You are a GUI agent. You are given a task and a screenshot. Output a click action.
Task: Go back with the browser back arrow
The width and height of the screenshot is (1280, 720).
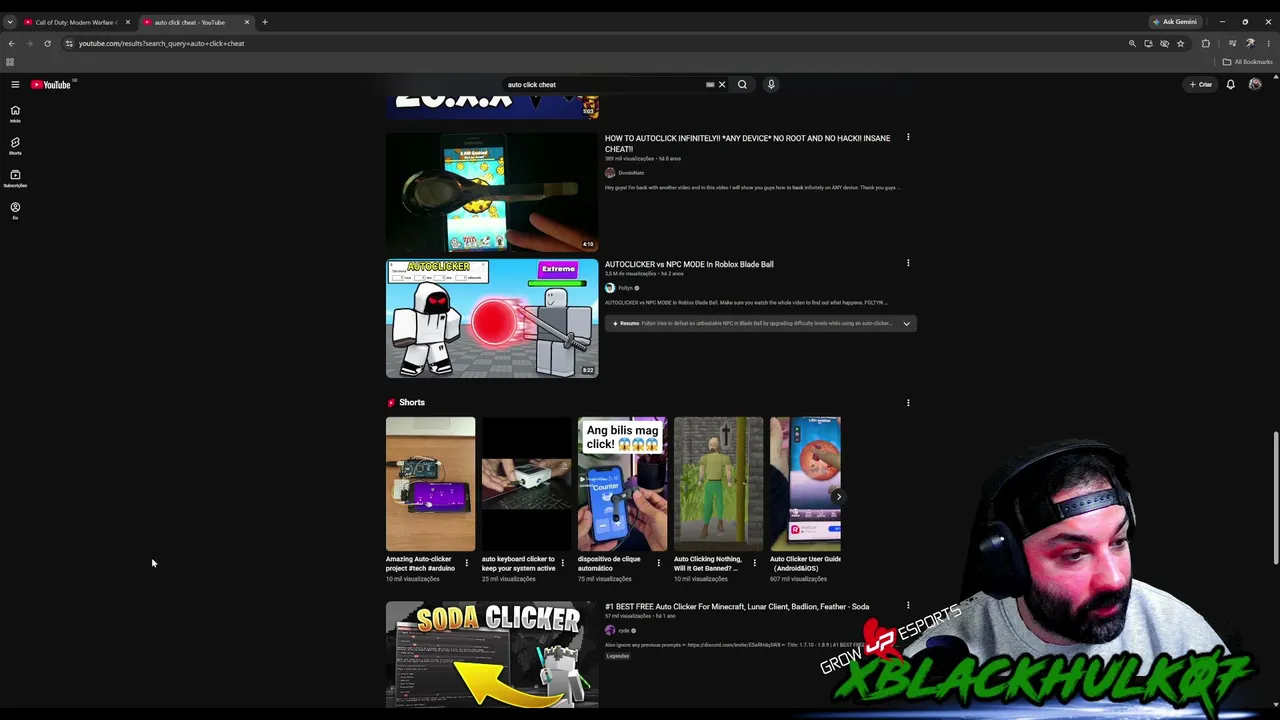pos(12,44)
